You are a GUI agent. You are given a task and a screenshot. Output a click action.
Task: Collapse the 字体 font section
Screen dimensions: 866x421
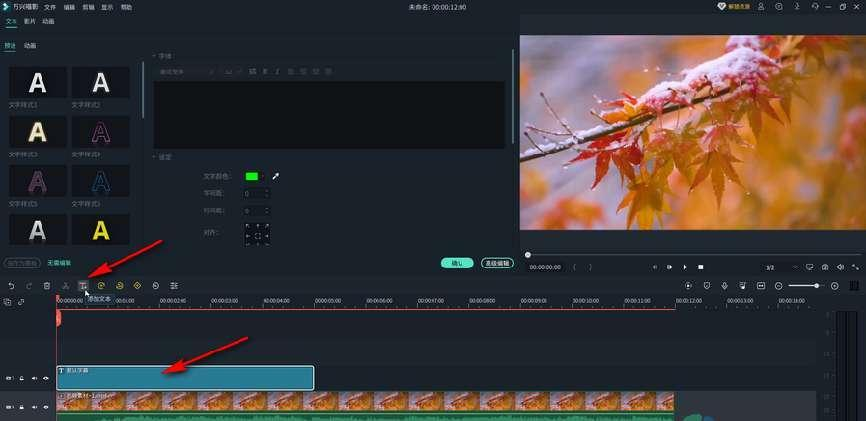154,56
